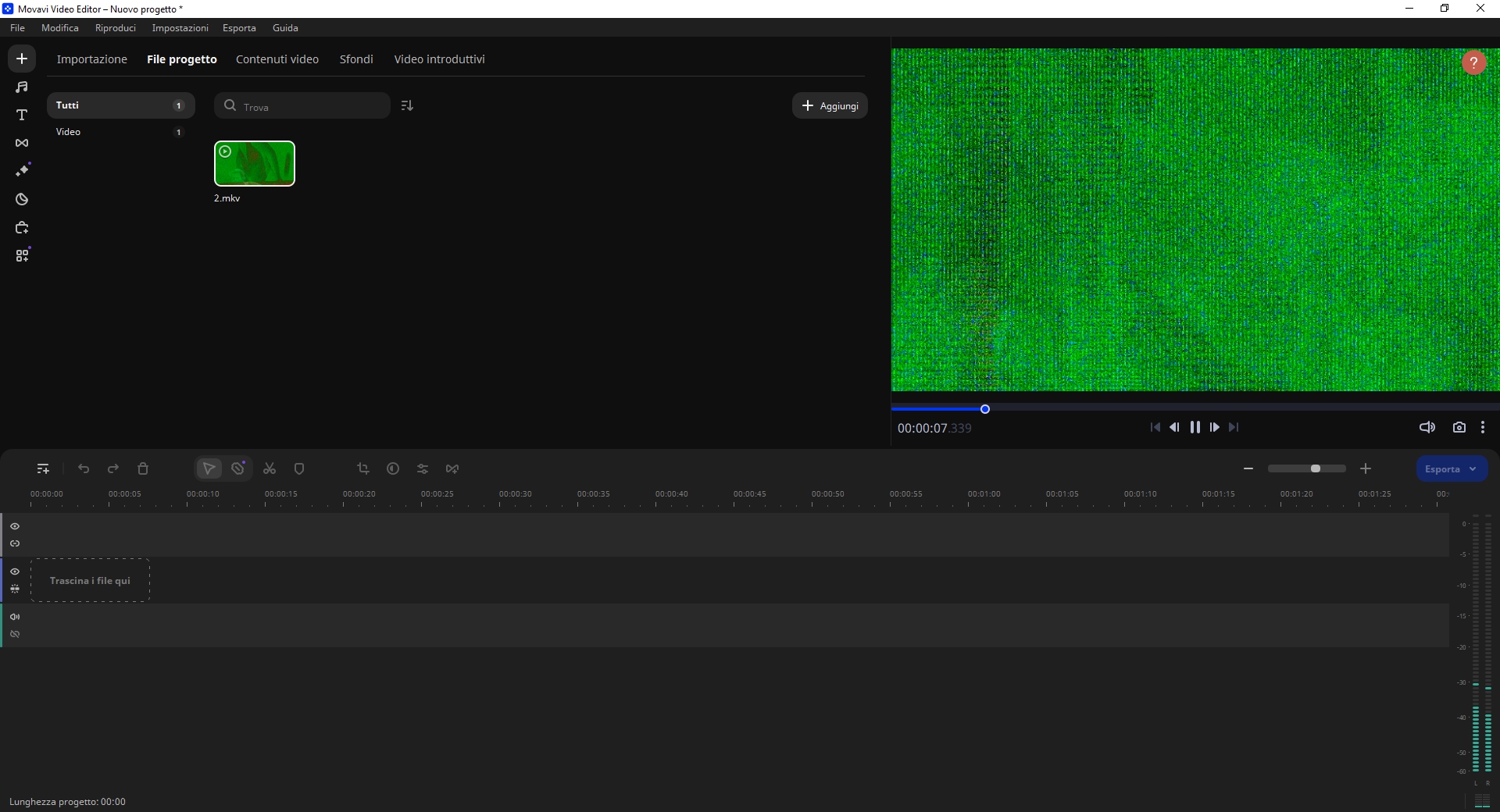Open clip properties sliders icon
1500x812 pixels.
click(423, 468)
